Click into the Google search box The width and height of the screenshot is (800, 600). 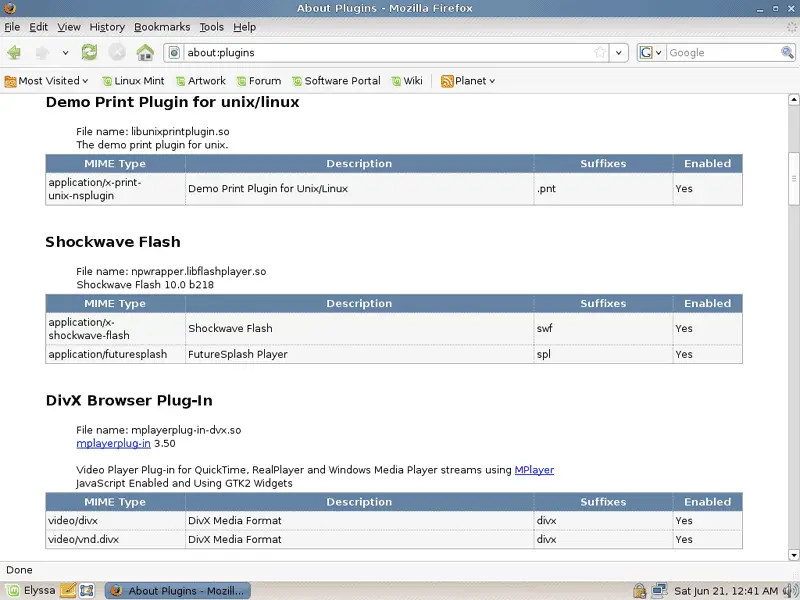coord(723,53)
